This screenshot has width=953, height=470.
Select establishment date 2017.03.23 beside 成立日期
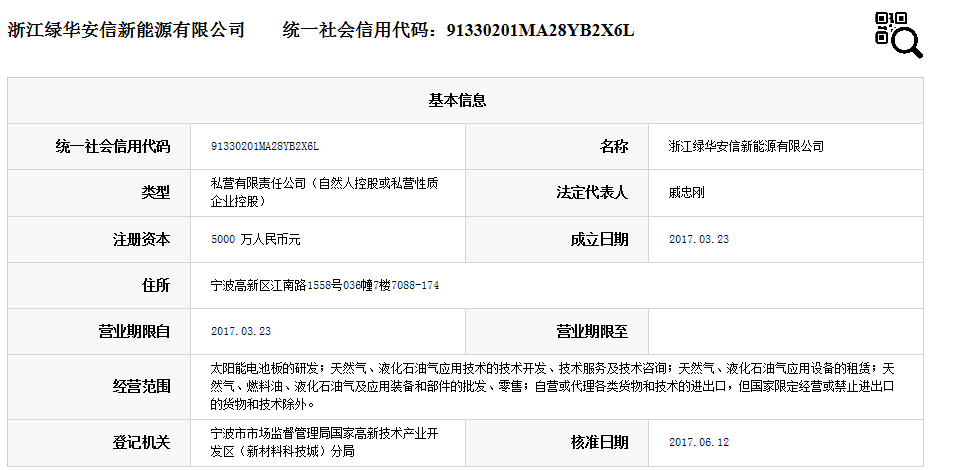coord(699,240)
